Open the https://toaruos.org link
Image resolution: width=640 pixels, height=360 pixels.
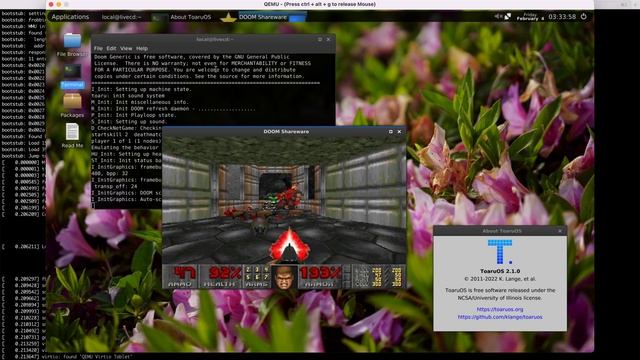500,309
